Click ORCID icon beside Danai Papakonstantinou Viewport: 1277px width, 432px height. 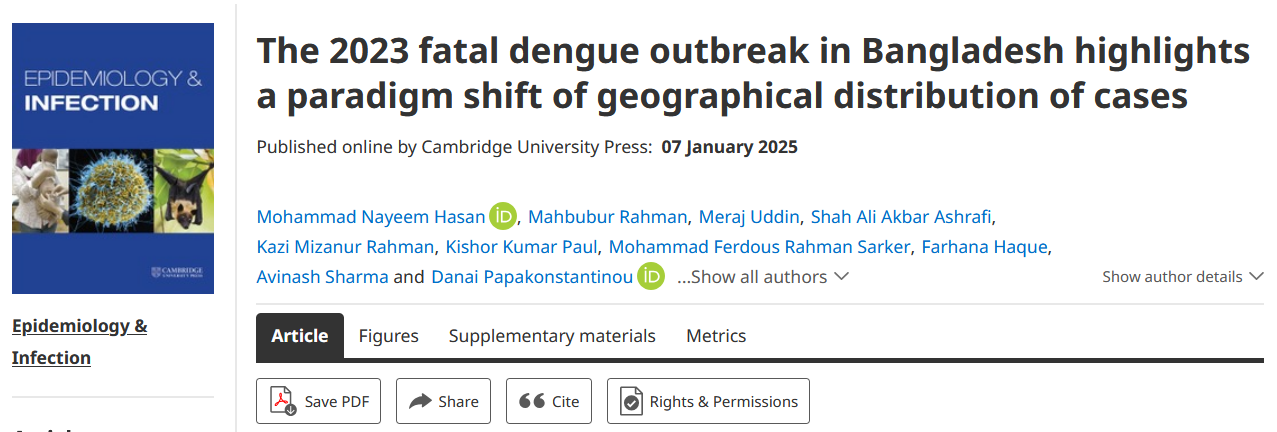tap(651, 276)
